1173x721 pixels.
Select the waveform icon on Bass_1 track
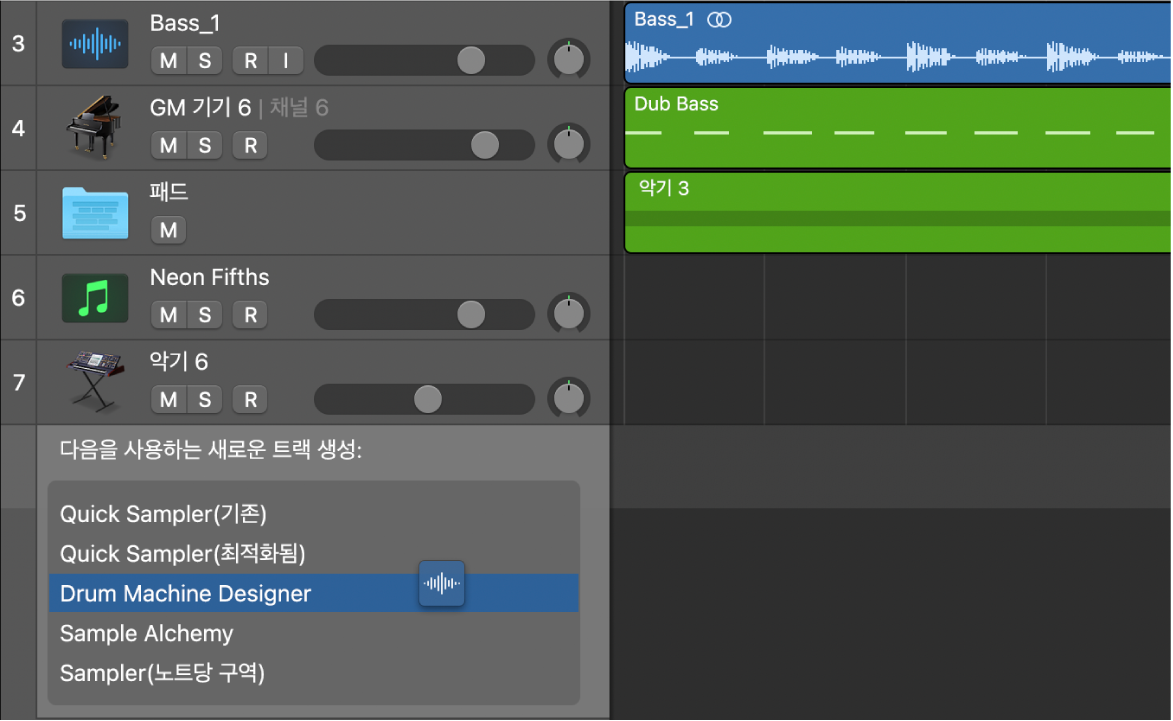click(x=95, y=43)
